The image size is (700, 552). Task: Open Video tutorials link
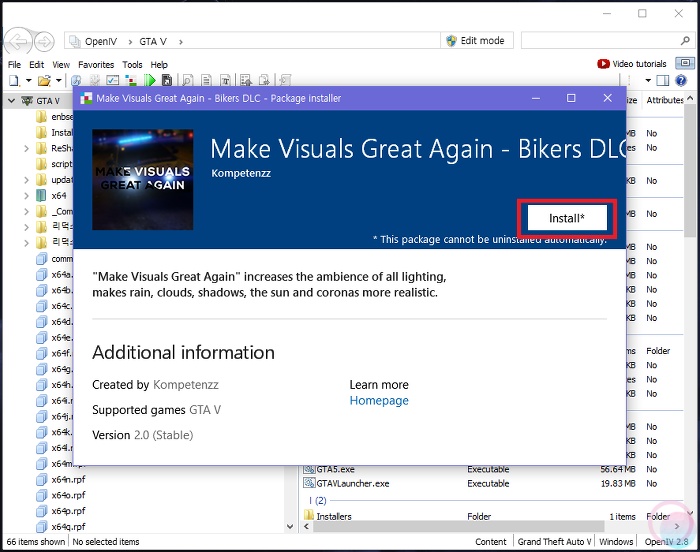pos(639,64)
